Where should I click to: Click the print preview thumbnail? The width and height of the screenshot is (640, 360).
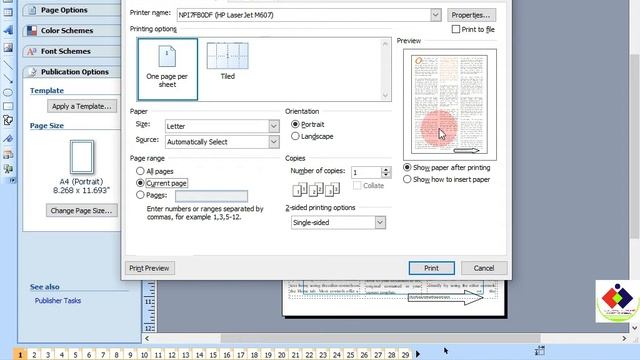pos(450,104)
